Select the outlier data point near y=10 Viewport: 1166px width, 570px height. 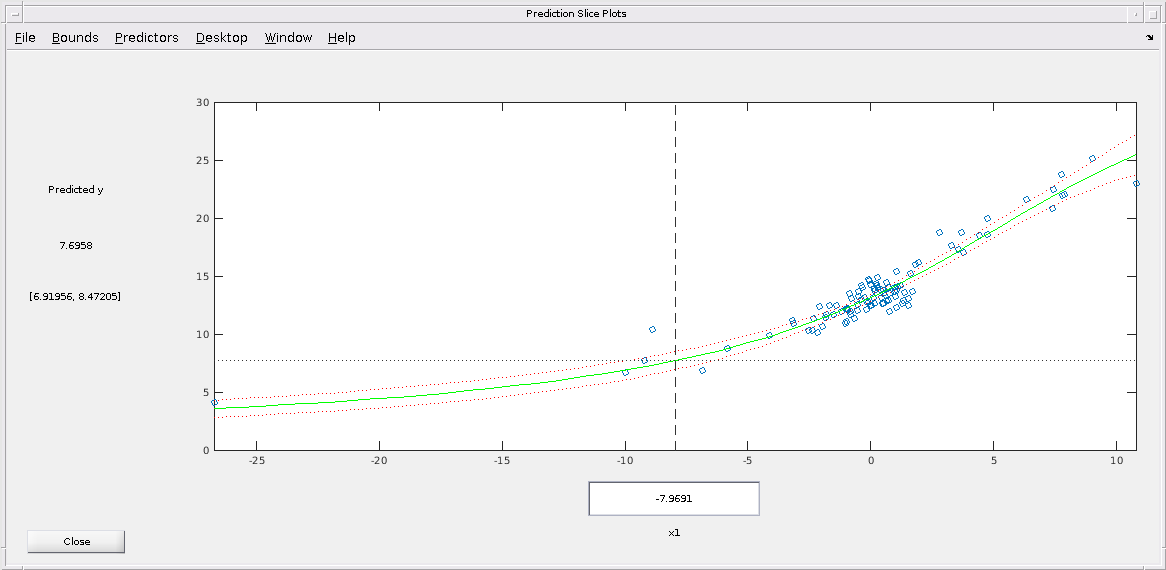click(x=652, y=329)
